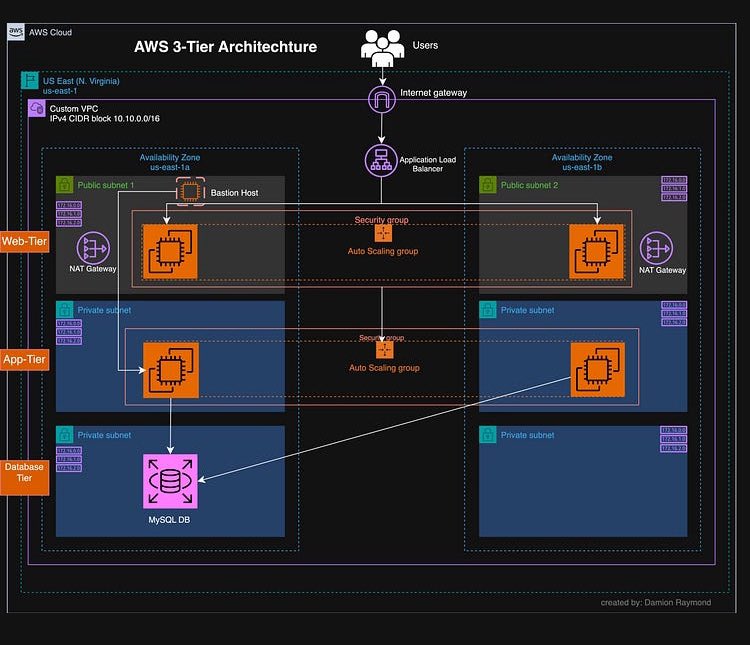Select the App-Tier private subnet lock in us-east-1a
The height and width of the screenshot is (645, 750).
65,310
